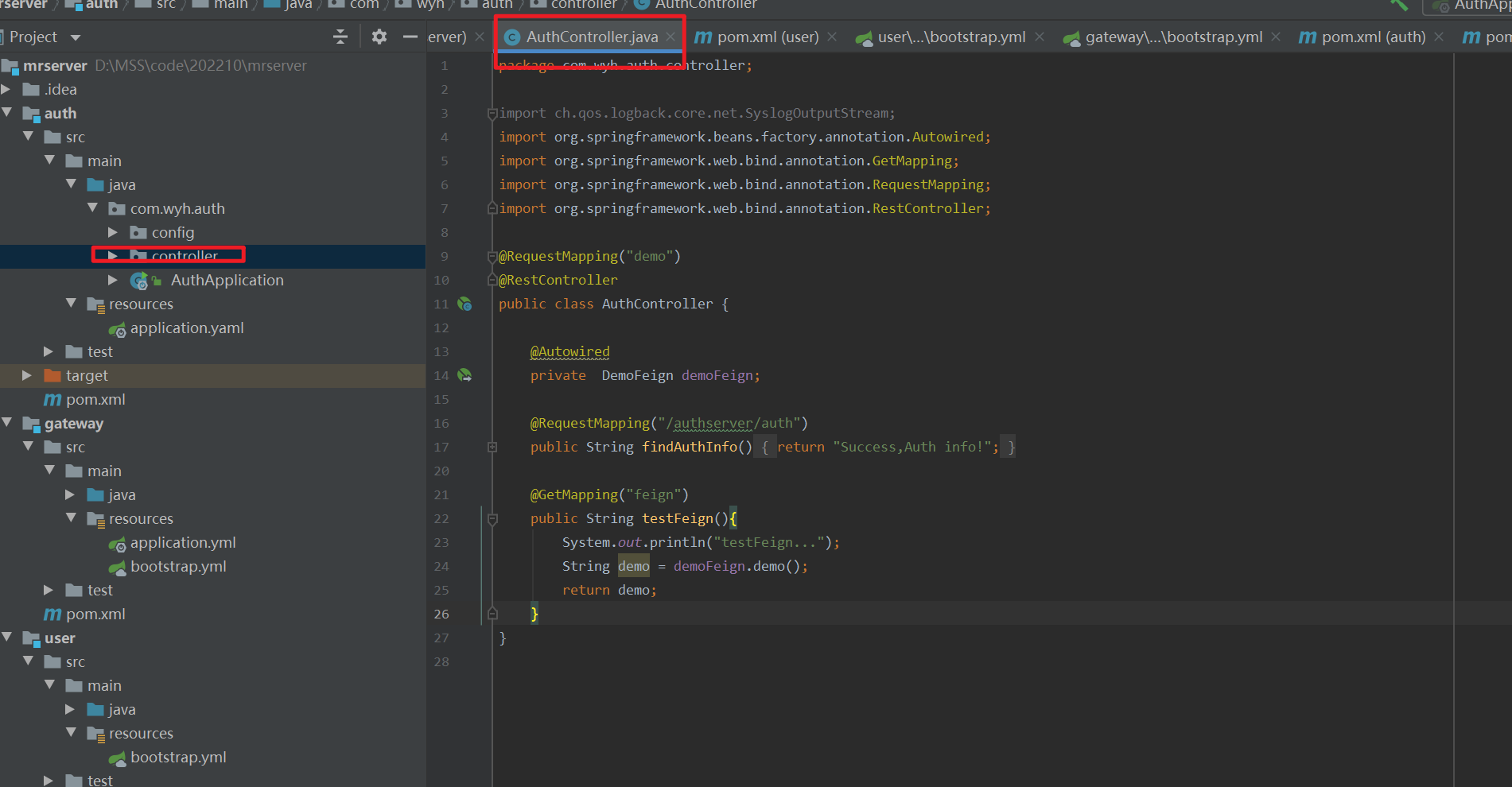
Task: Select the .idea folder
Action: pyautogui.click(x=60, y=89)
